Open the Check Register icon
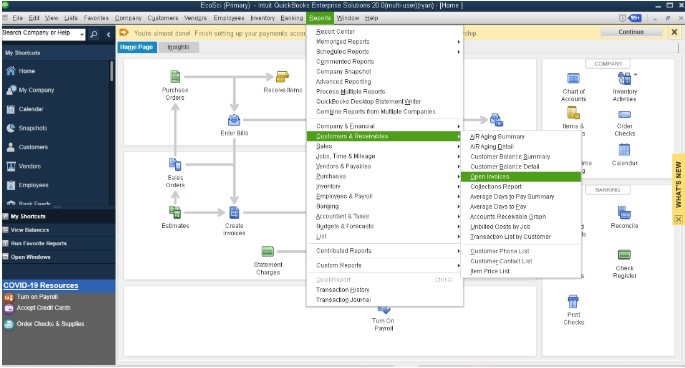The height and width of the screenshot is (368, 685). (624, 254)
